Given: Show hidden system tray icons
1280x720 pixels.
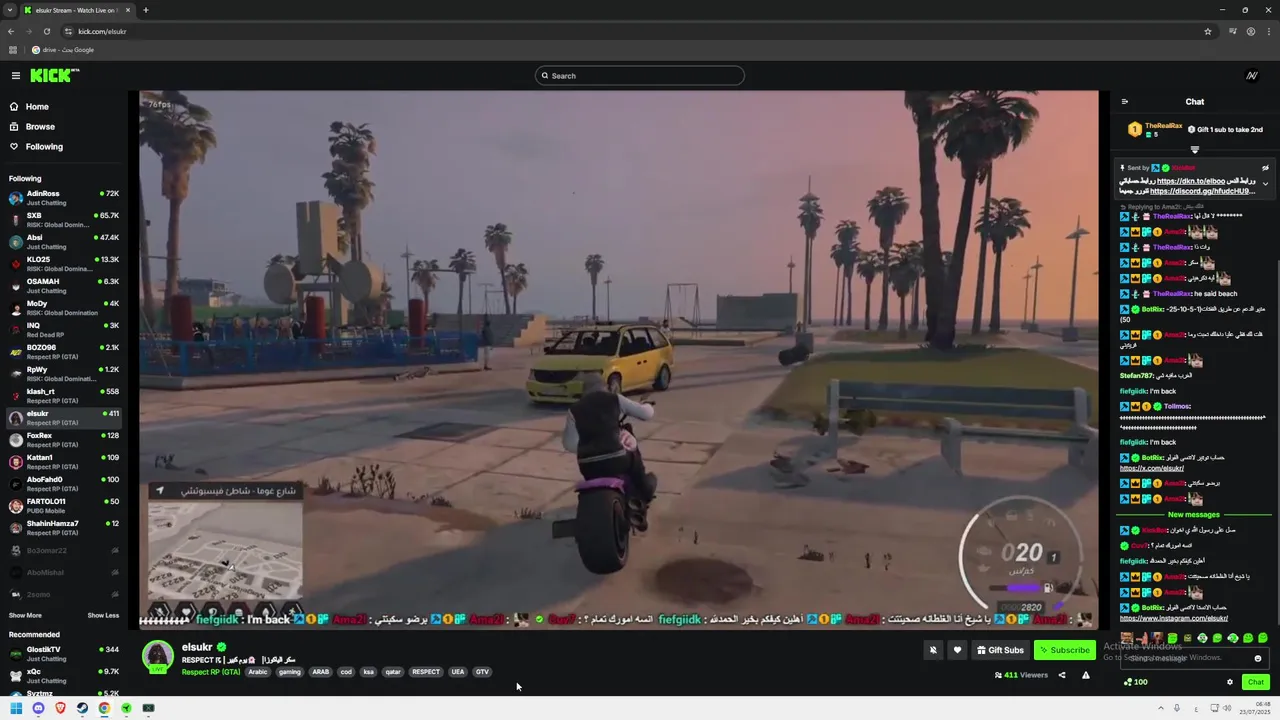Looking at the screenshot, I should click(x=1161, y=708).
